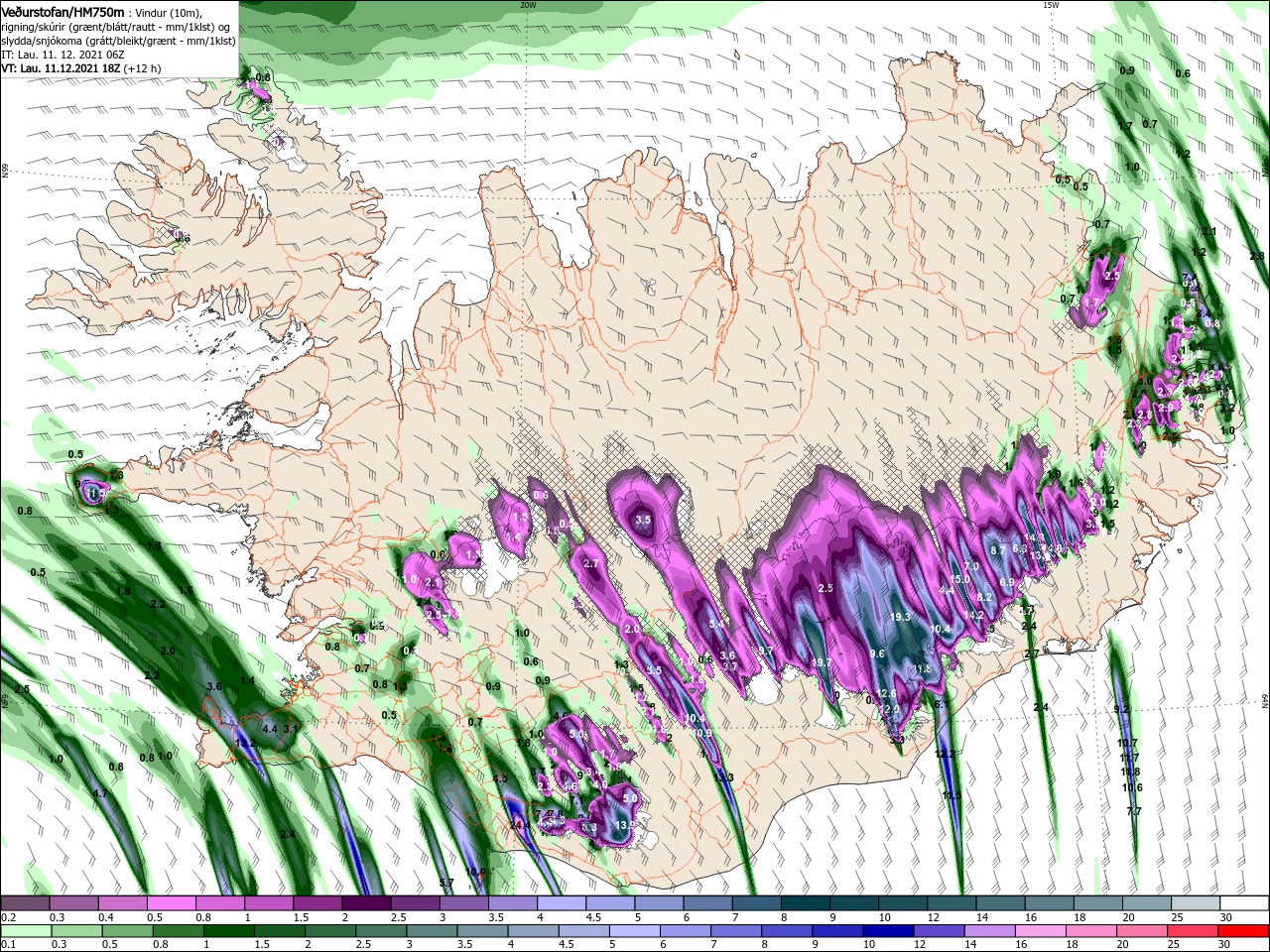Click the 4.4 value near Reykjanes

click(269, 729)
